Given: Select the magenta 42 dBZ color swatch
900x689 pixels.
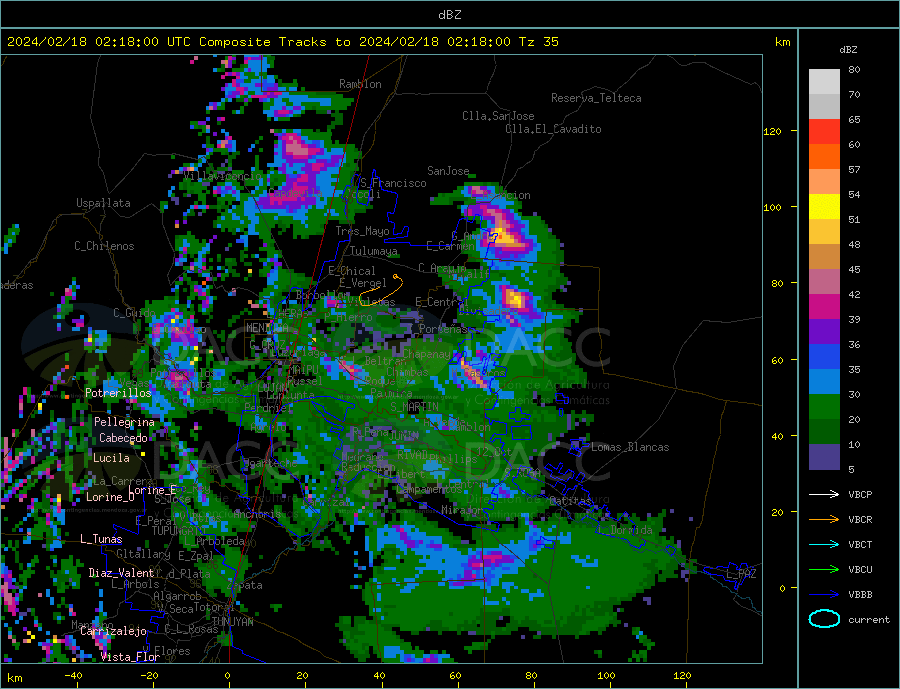Looking at the screenshot, I should coord(824,307).
